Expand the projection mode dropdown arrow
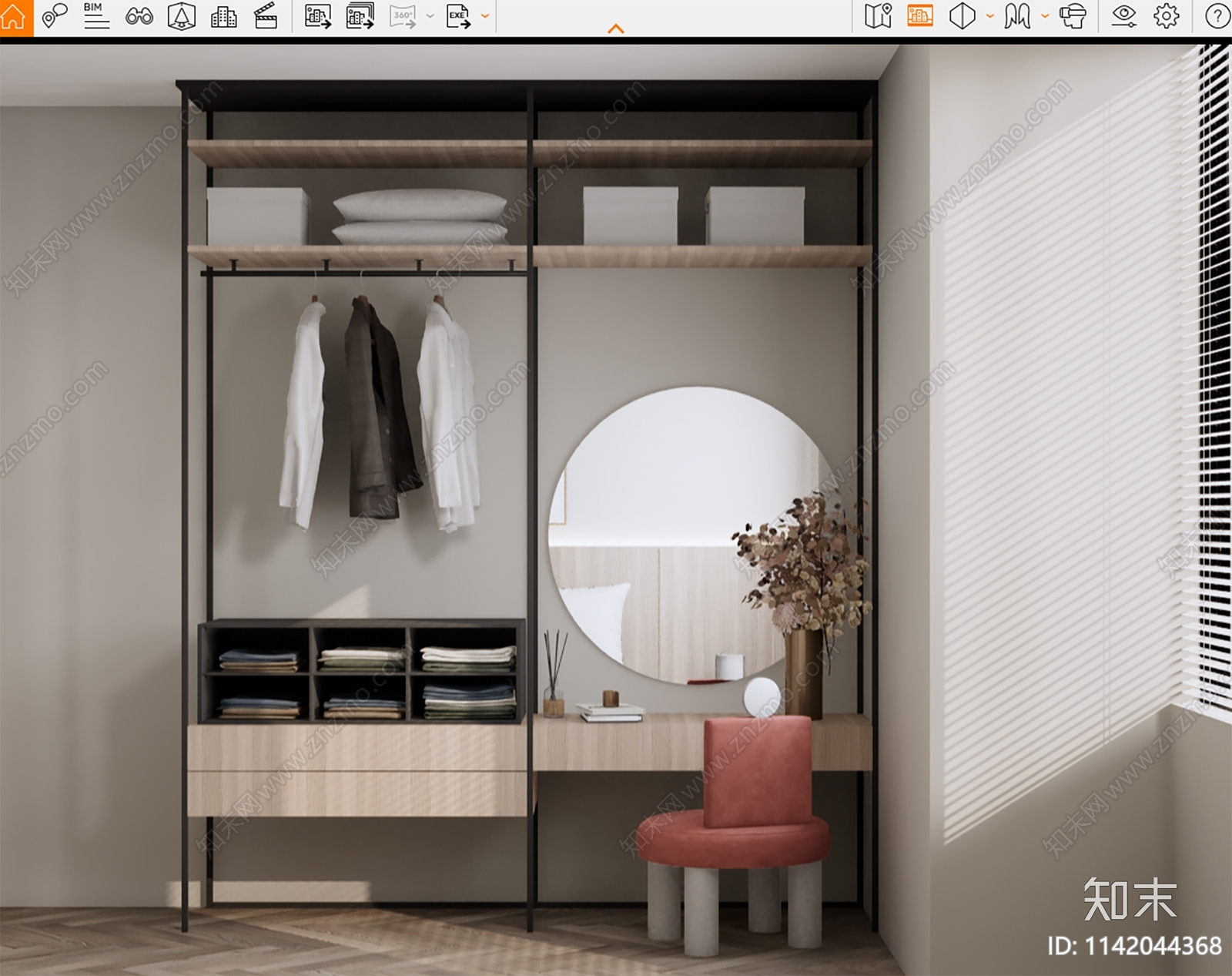1232x976 pixels. [990, 16]
